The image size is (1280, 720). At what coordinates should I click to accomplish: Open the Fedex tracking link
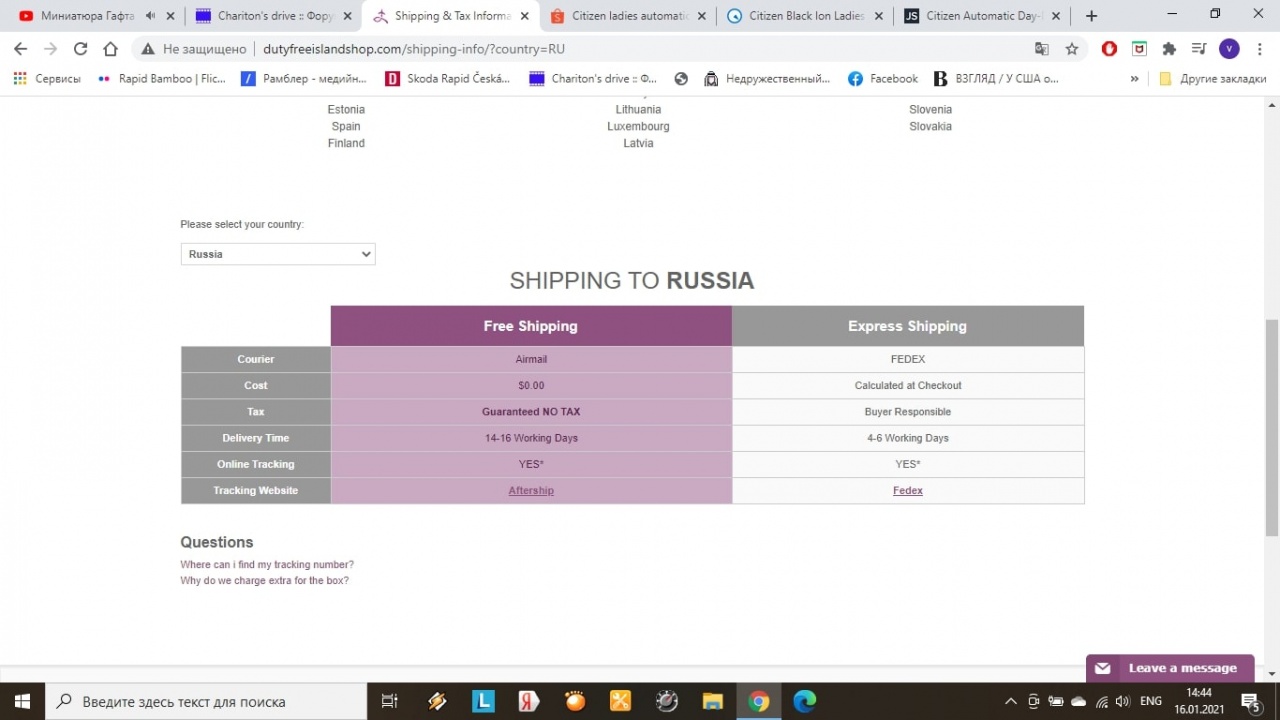pos(907,491)
